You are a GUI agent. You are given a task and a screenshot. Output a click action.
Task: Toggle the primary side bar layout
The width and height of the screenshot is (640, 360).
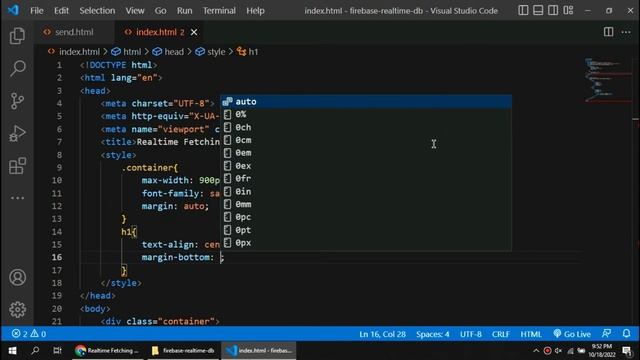pos(523,10)
